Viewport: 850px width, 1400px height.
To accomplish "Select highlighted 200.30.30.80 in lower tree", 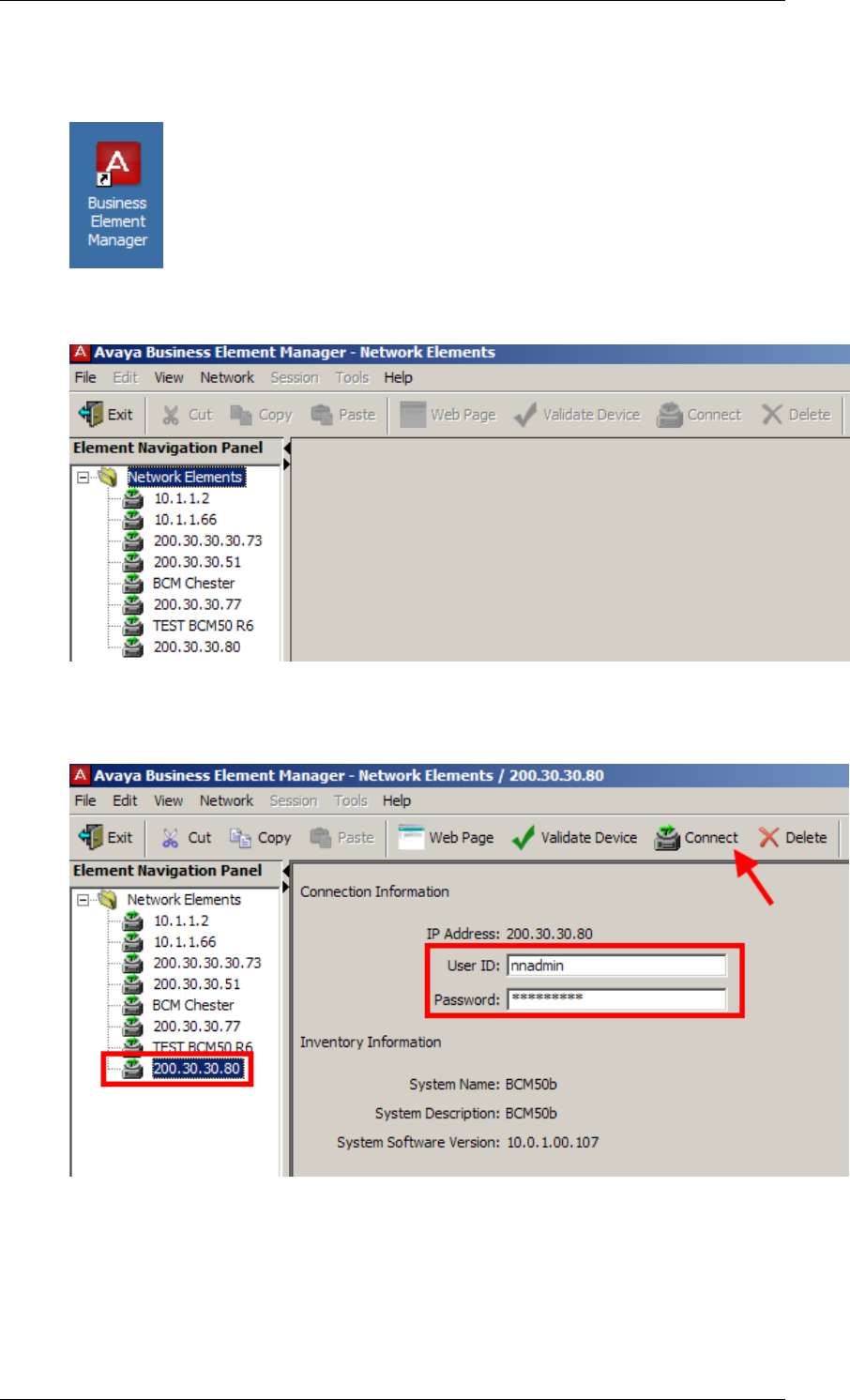I will click(197, 1069).
